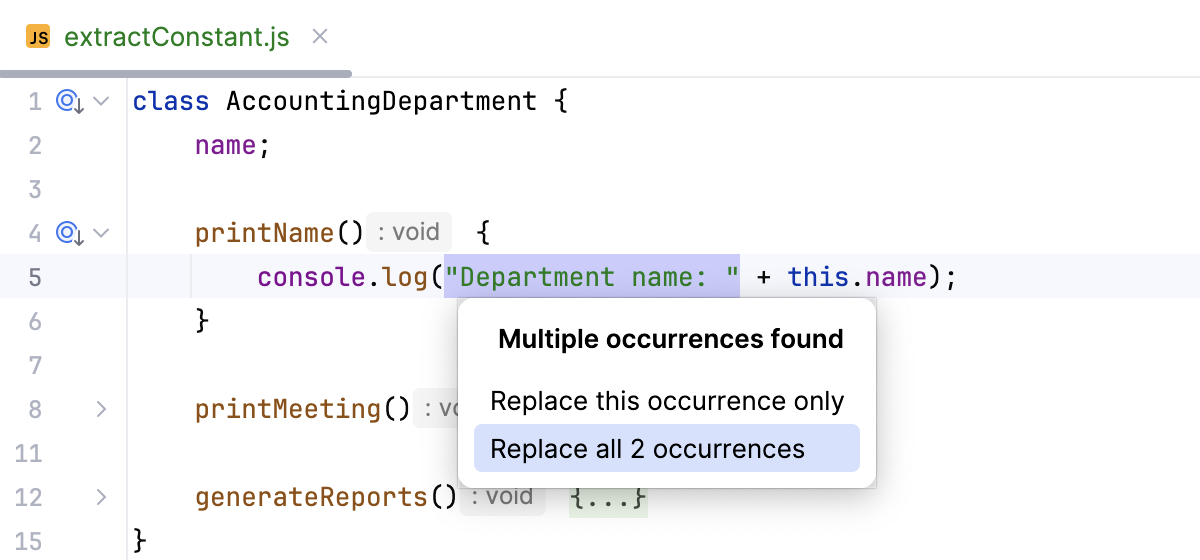Click the "Department name: " string literal
The image size is (1200, 560).
(592, 277)
